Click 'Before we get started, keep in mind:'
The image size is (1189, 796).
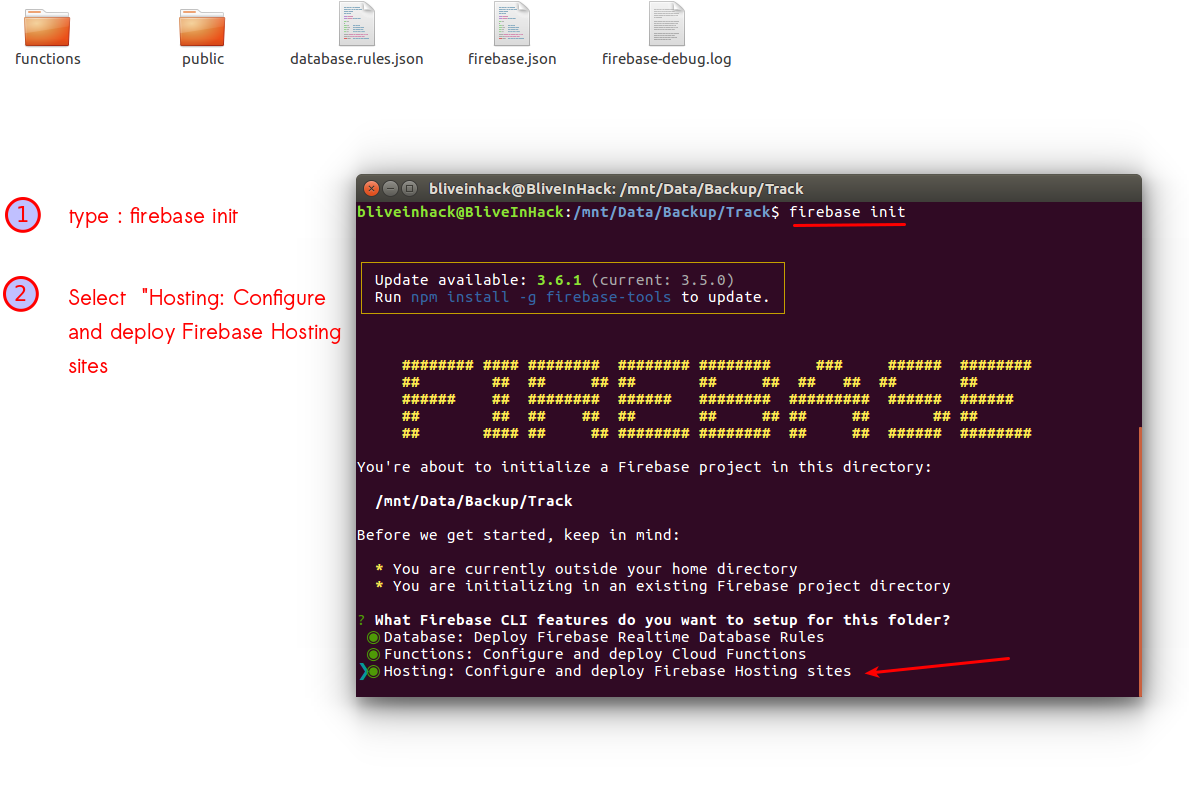click(x=518, y=535)
